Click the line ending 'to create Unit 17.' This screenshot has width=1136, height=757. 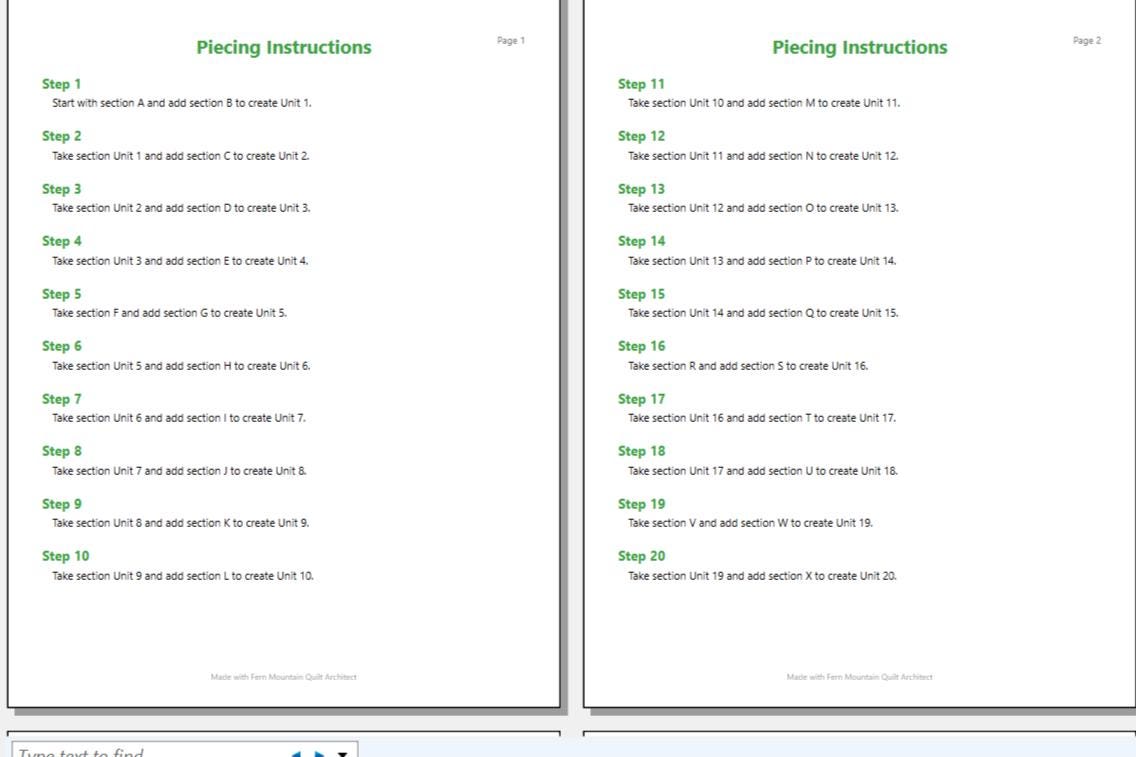(762, 418)
